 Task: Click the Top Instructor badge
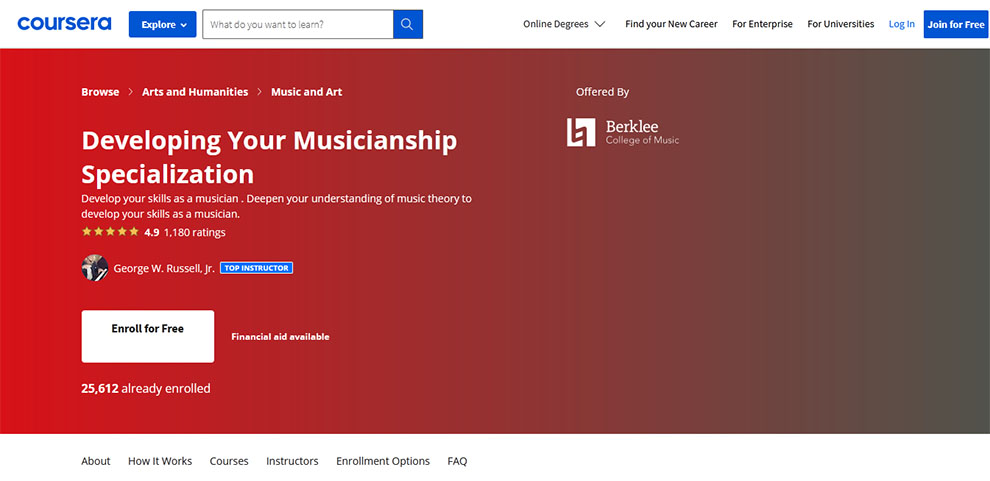256,268
